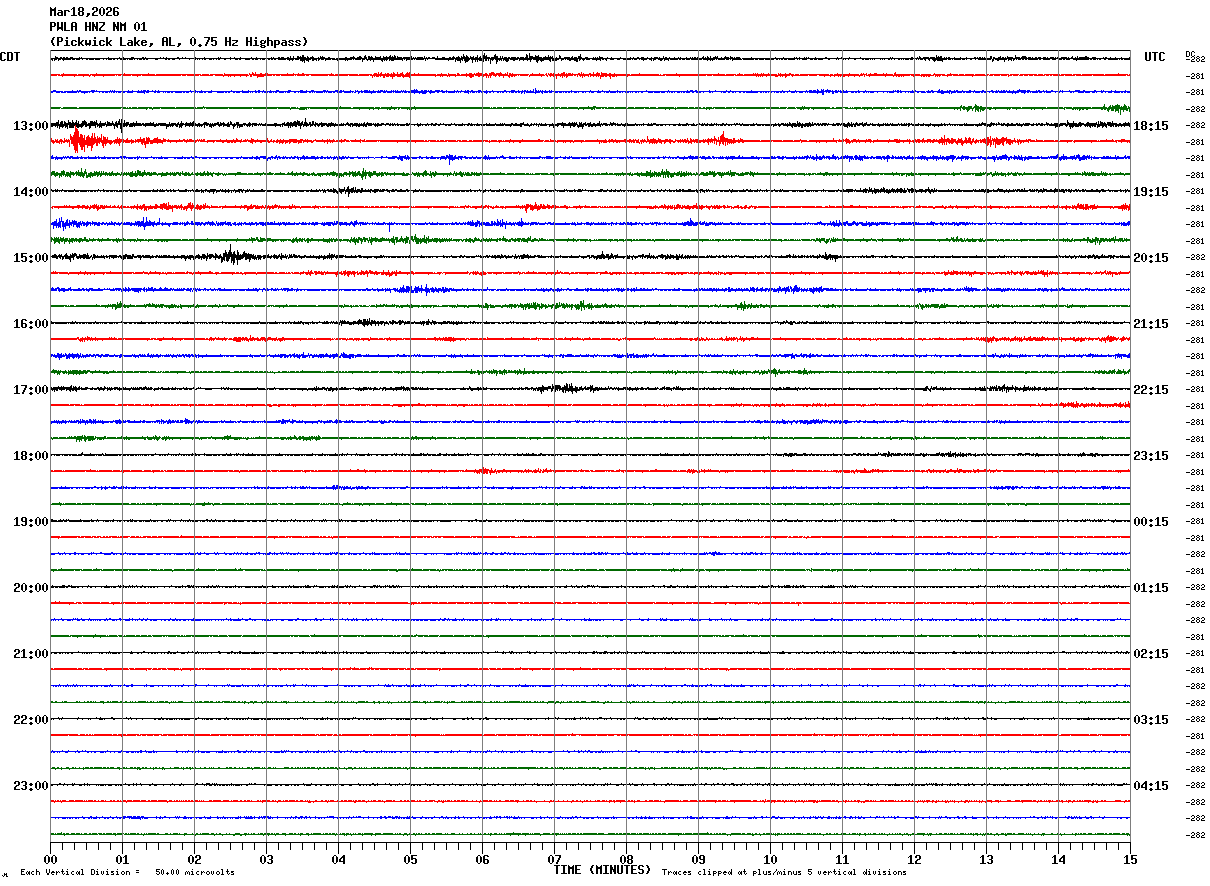Viewport: 1210px width, 886px height.
Task: Click minute tick label 11 on time axis
Action: click(x=843, y=859)
